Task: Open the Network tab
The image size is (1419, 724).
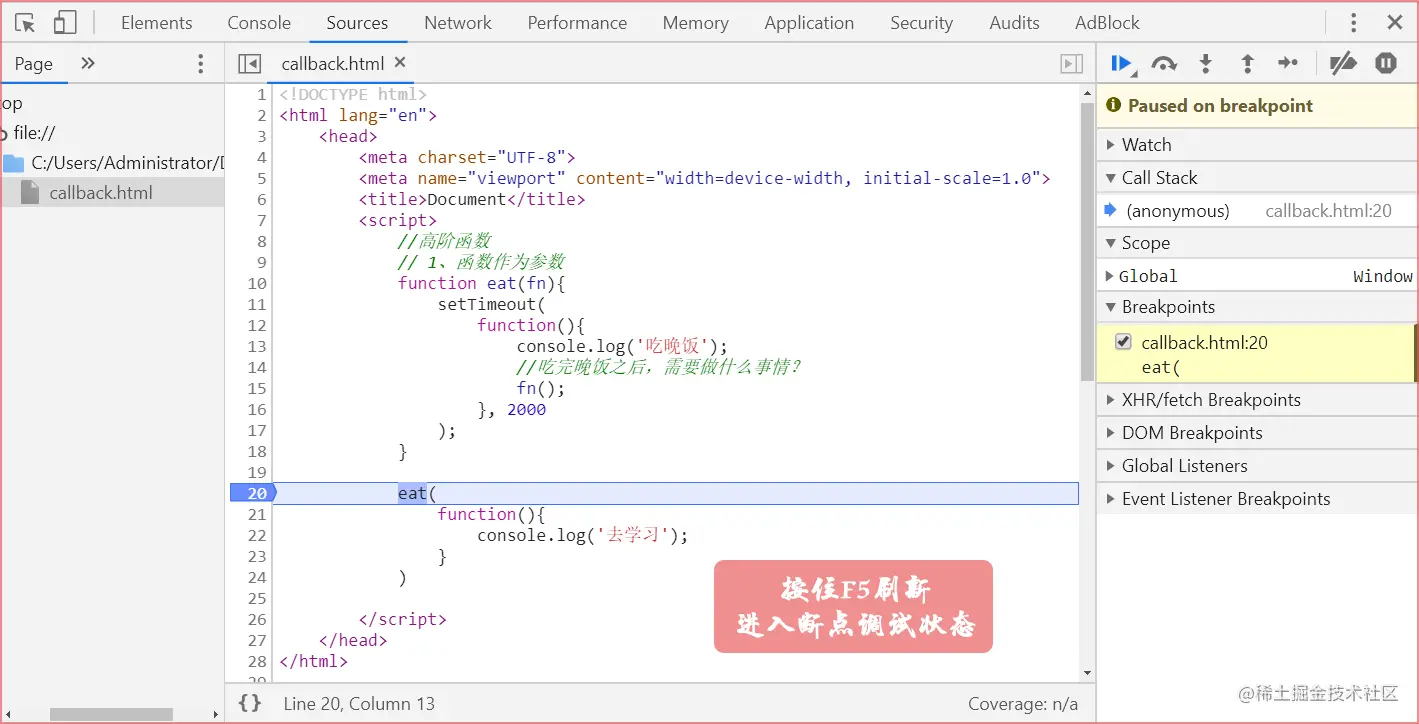Action: pyautogui.click(x=458, y=22)
